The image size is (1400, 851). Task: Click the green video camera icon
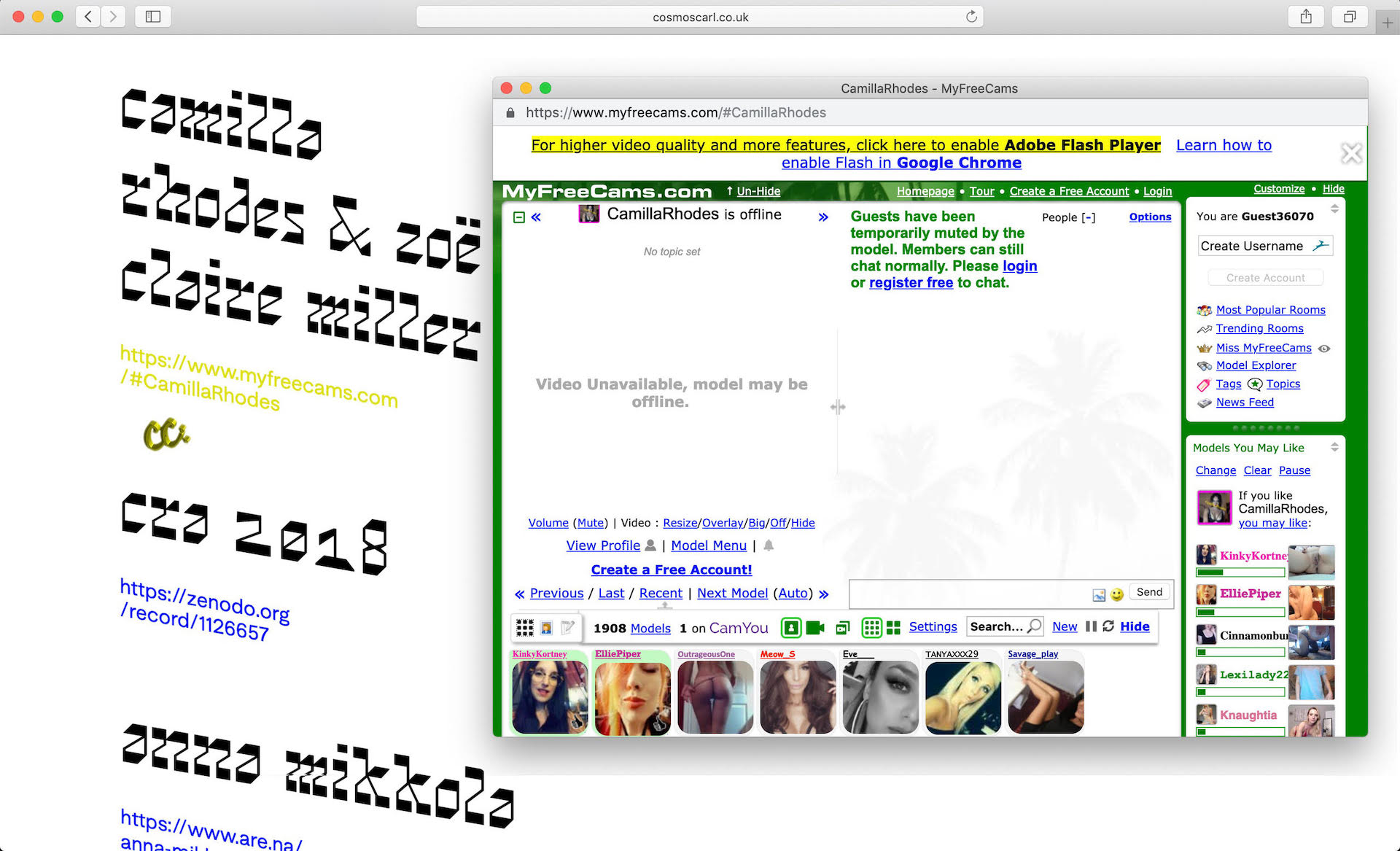click(x=815, y=628)
